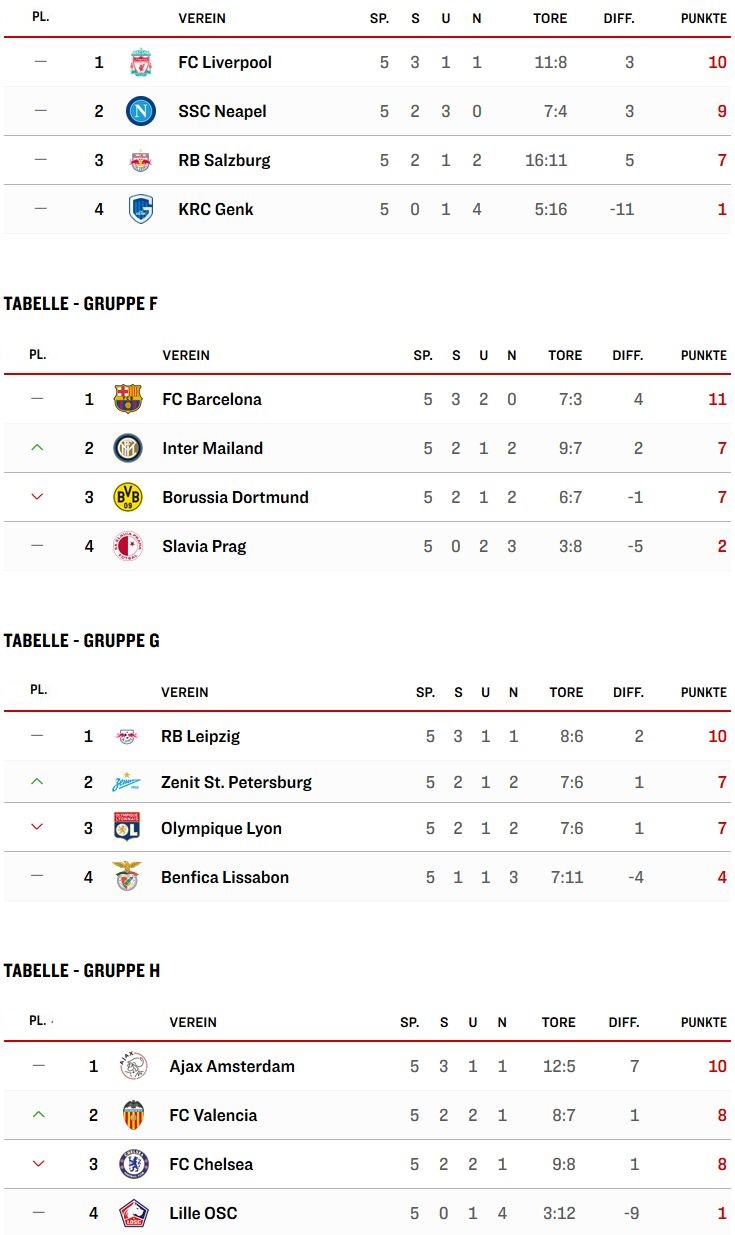This screenshot has height=1235, width=735.
Task: Click the Verein header in Gruppe H
Action: (193, 1022)
